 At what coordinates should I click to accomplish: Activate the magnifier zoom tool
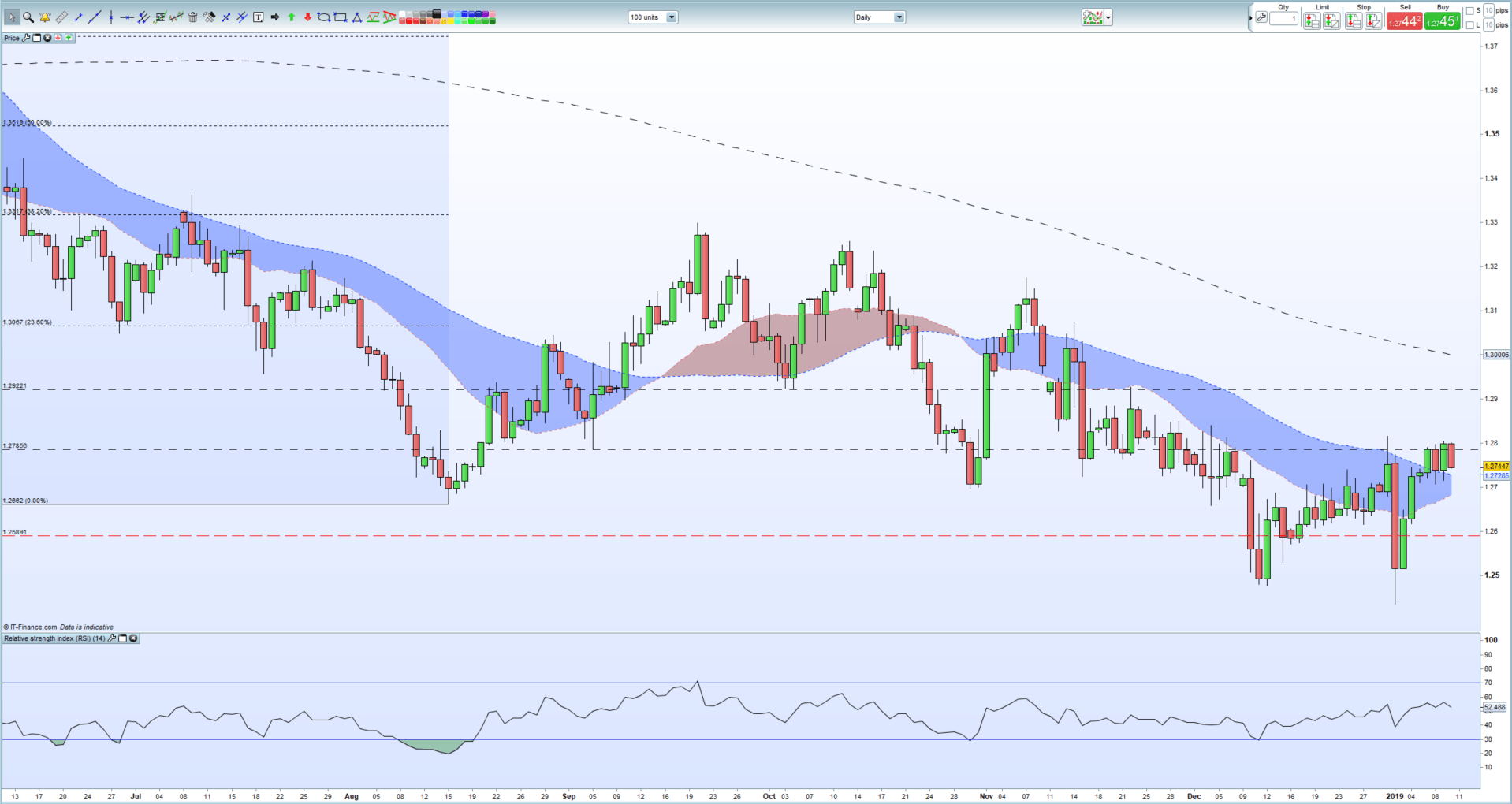click(x=28, y=17)
